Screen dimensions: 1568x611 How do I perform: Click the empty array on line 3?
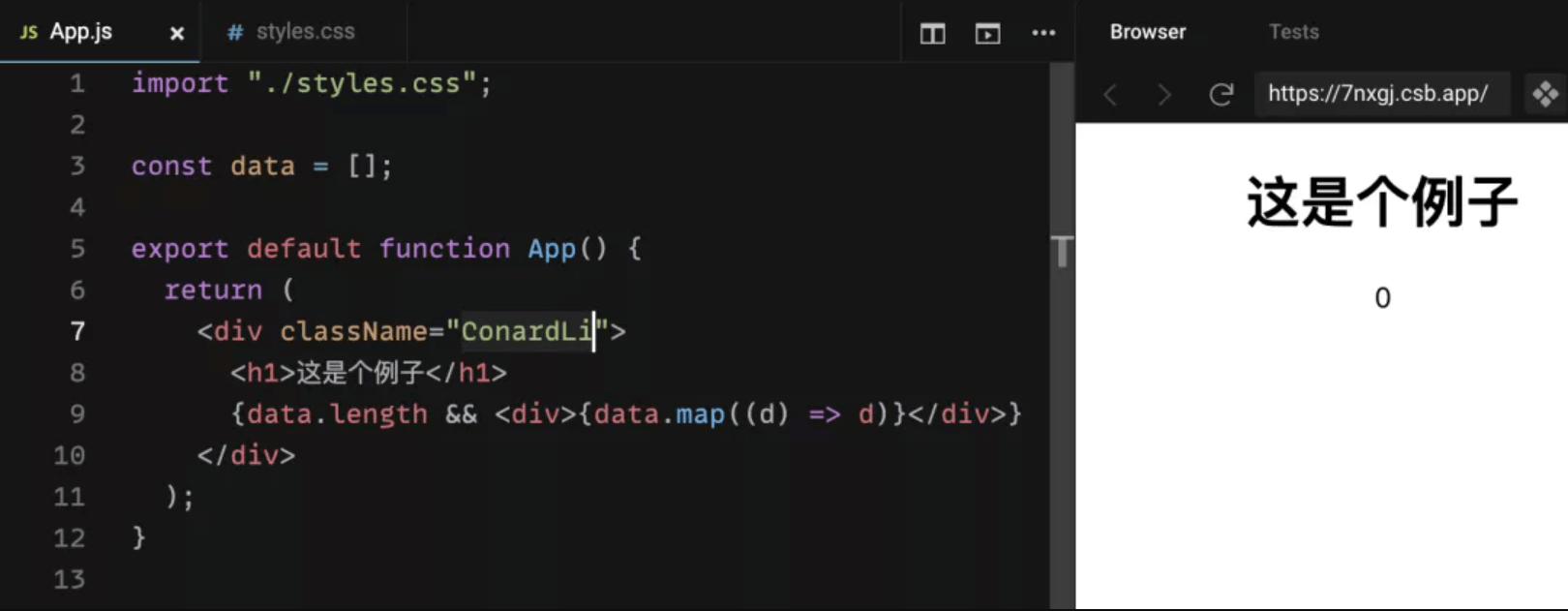tap(362, 167)
